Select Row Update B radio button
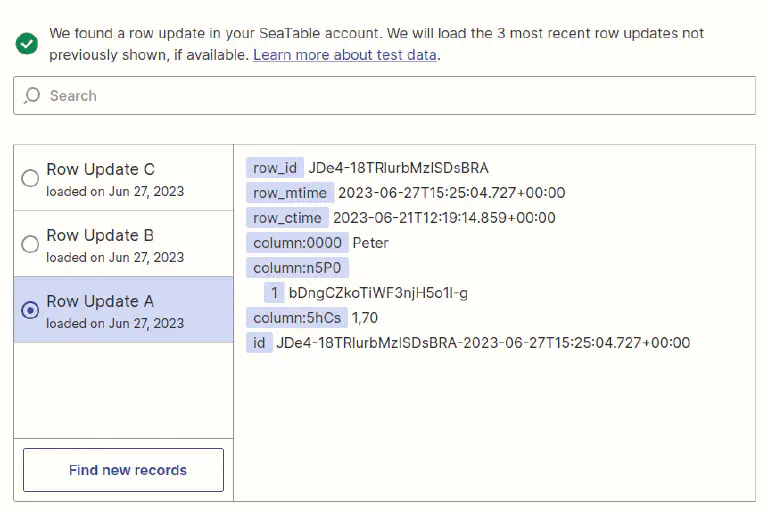Screen dimensions: 768x511 30,244
